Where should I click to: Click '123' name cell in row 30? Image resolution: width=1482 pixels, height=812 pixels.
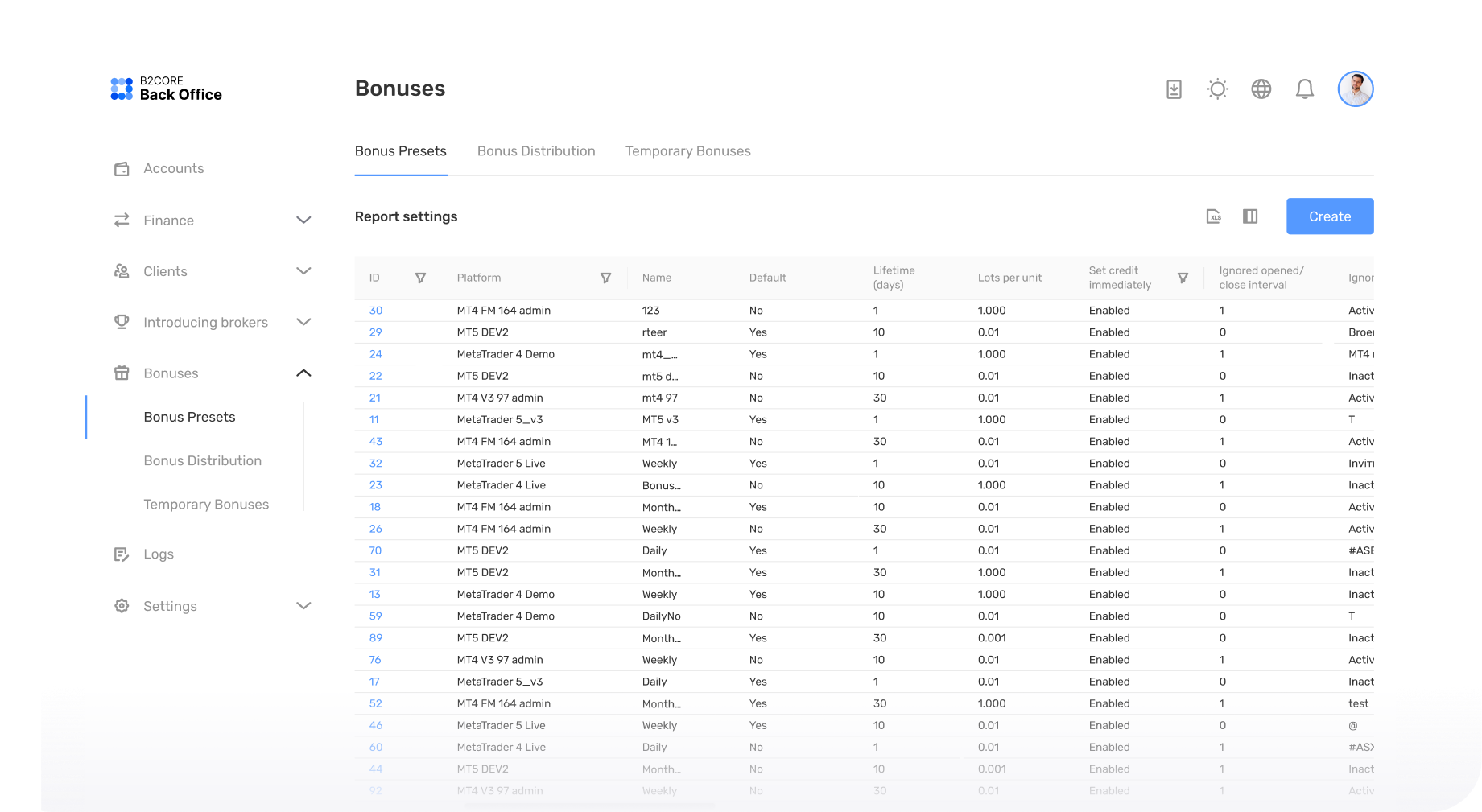click(651, 311)
